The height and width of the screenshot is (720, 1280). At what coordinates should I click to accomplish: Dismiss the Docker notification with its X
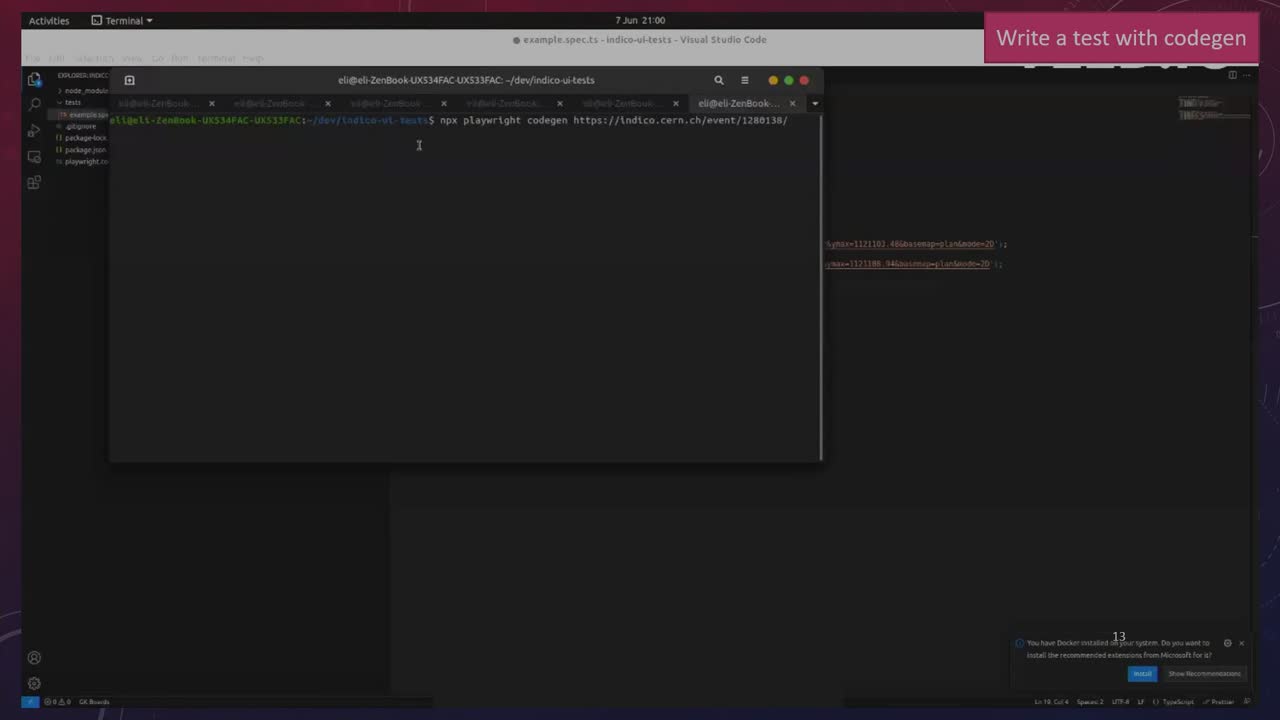pos(1241,643)
